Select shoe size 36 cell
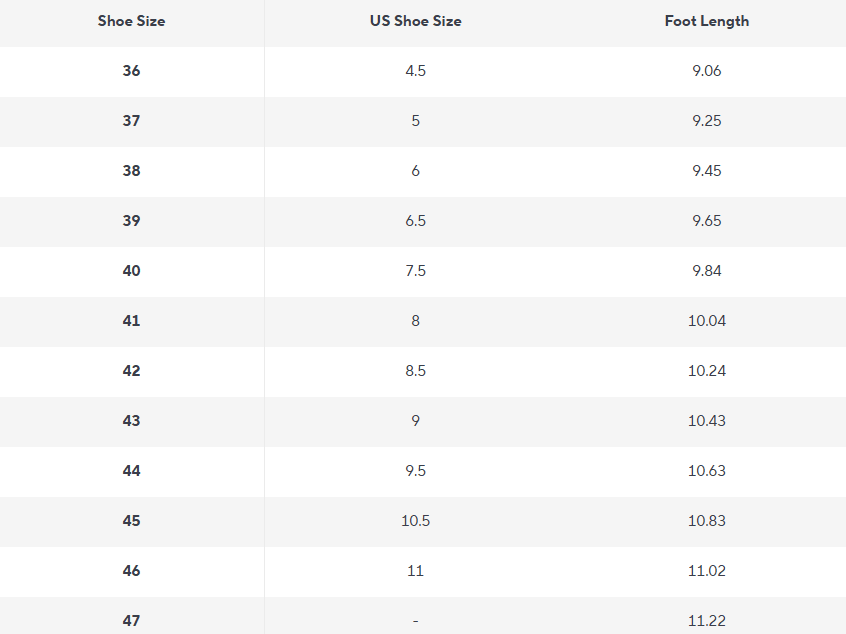This screenshot has width=846, height=634. pos(131,71)
